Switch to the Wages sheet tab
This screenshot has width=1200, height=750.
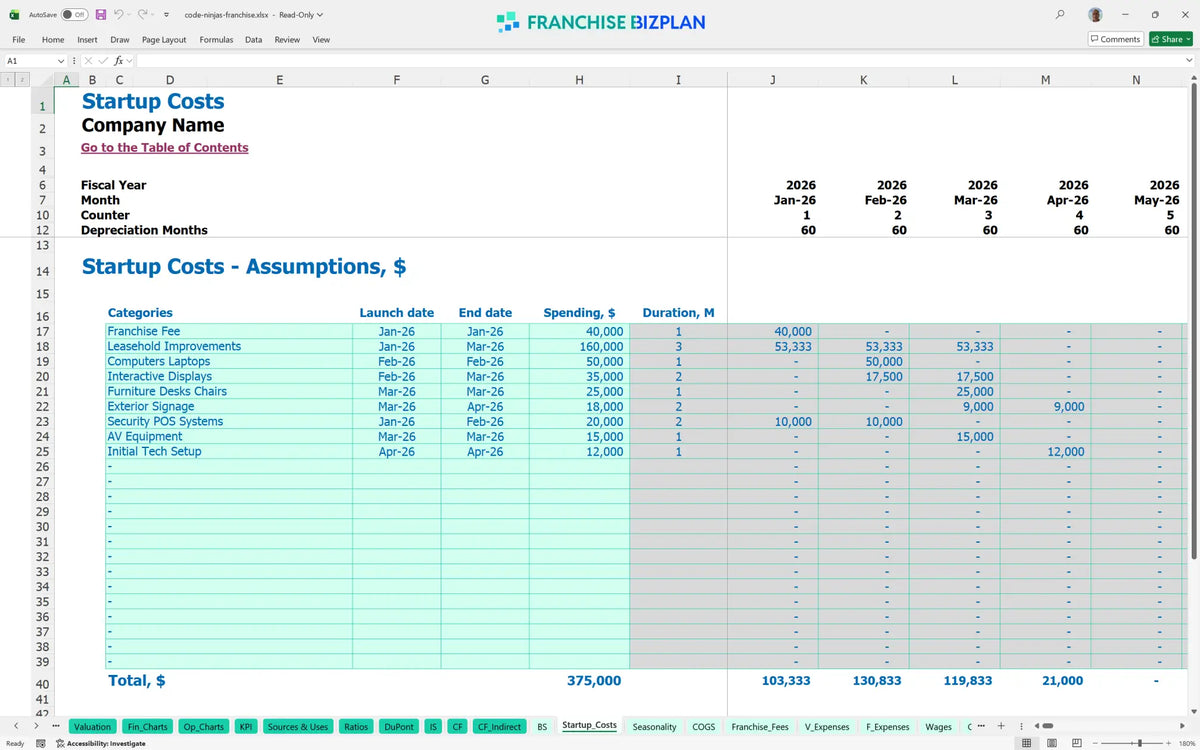pos(938,727)
